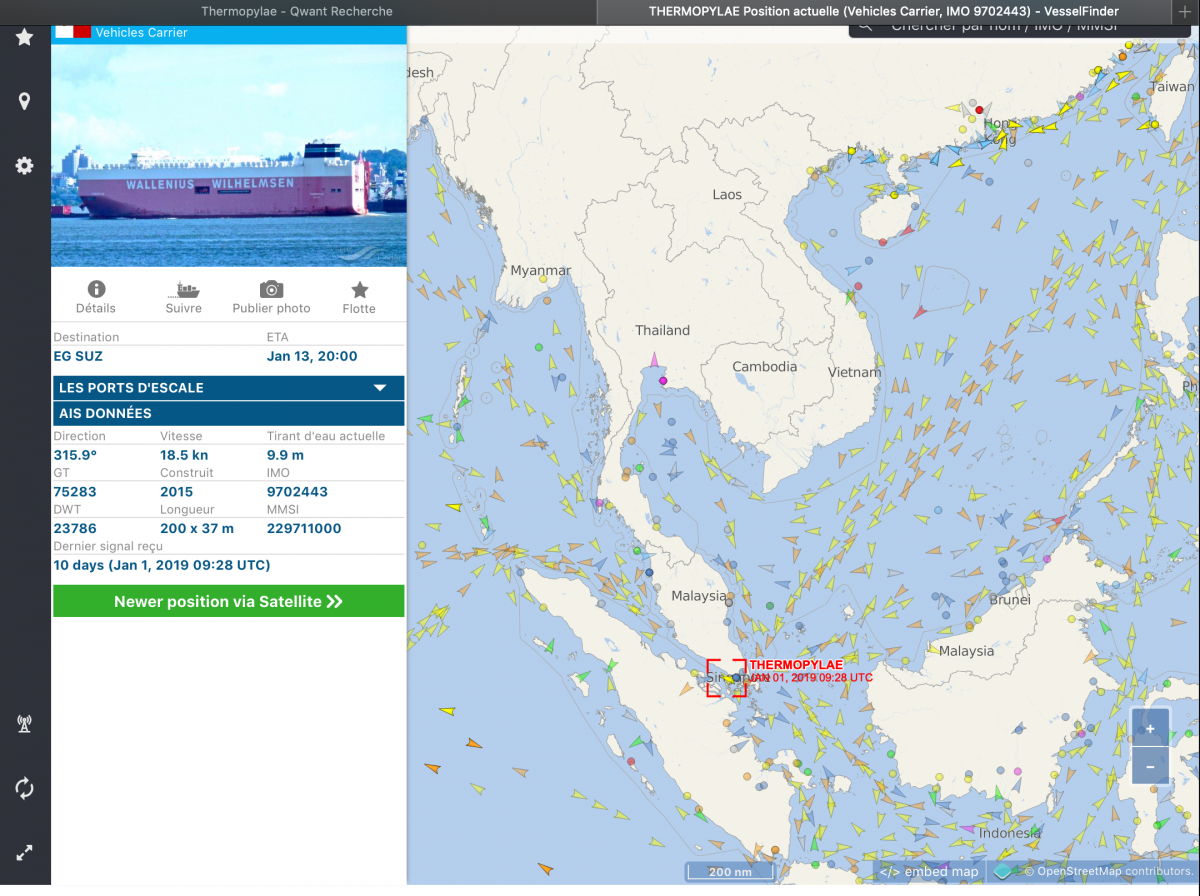This screenshot has height=896, width=1200.
Task: Expand Les Ports d'Escale section
Action: tap(229, 388)
